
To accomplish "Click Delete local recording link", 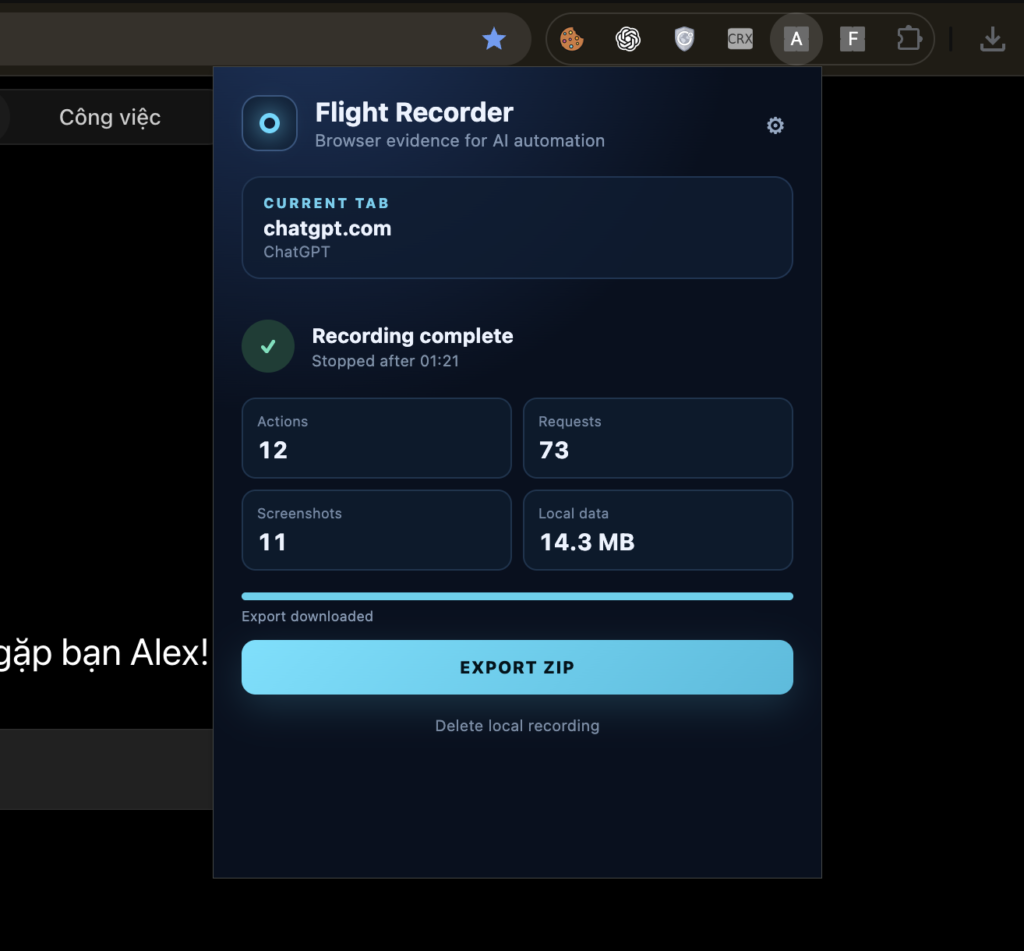I will pos(517,726).
